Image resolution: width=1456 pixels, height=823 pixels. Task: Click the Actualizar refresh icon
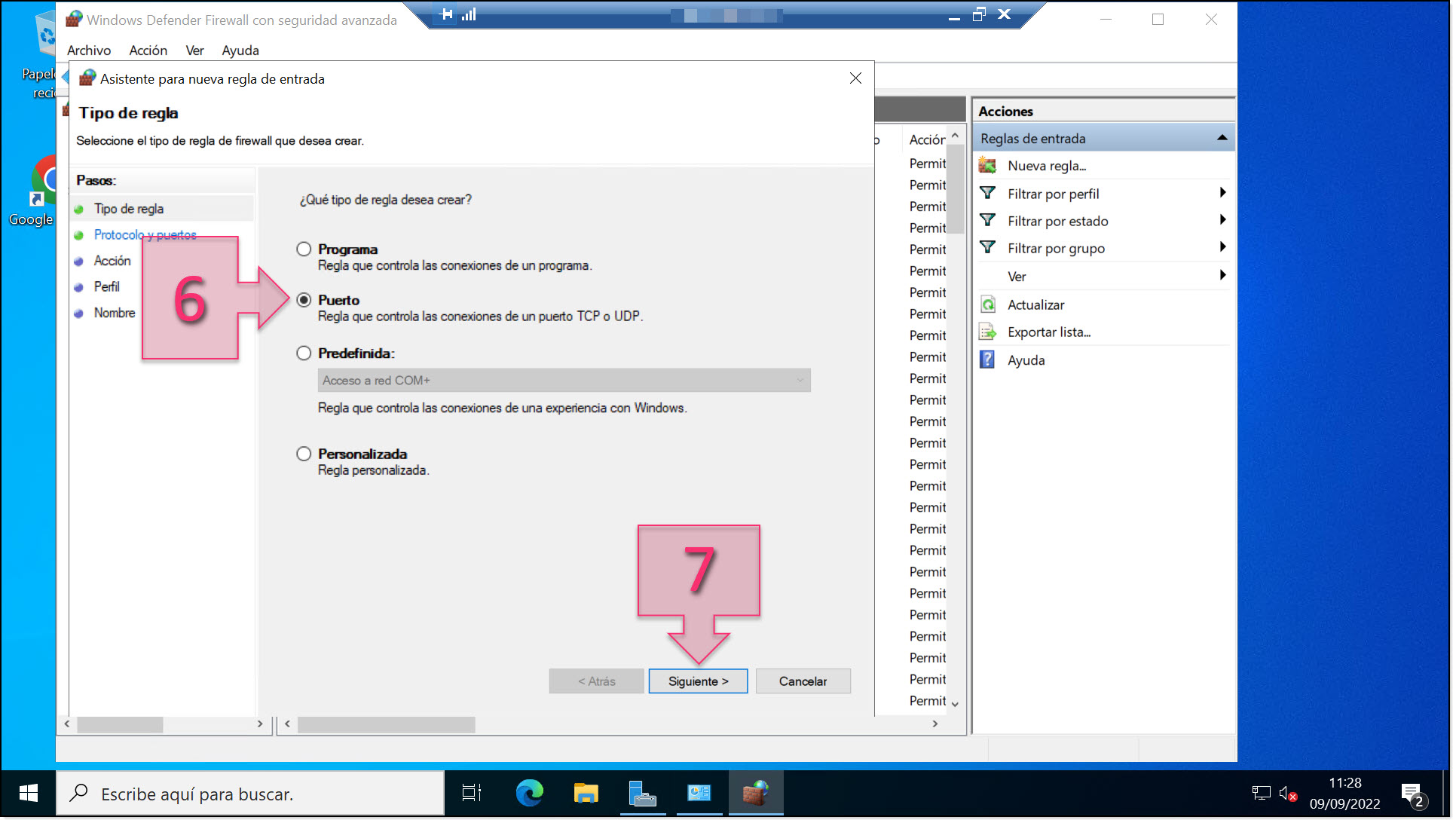(x=987, y=305)
